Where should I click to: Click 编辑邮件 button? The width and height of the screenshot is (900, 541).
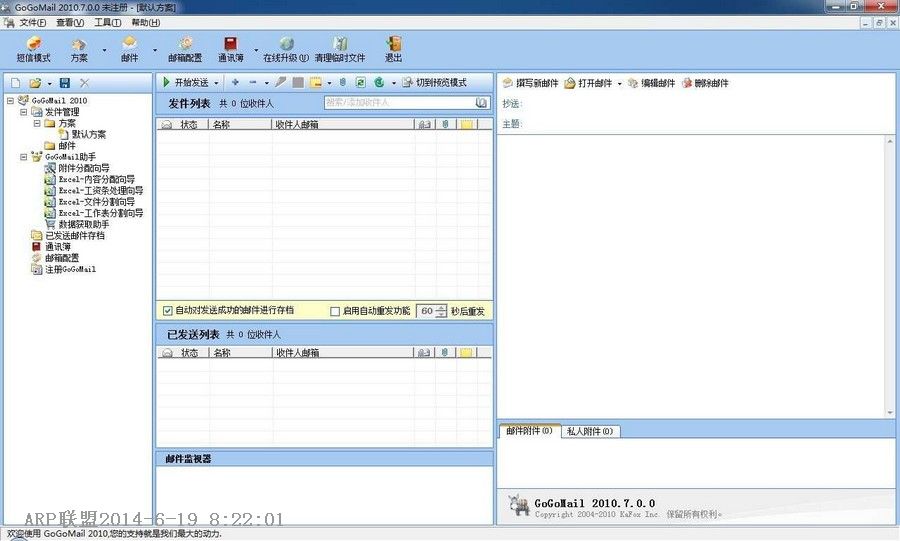tap(651, 83)
